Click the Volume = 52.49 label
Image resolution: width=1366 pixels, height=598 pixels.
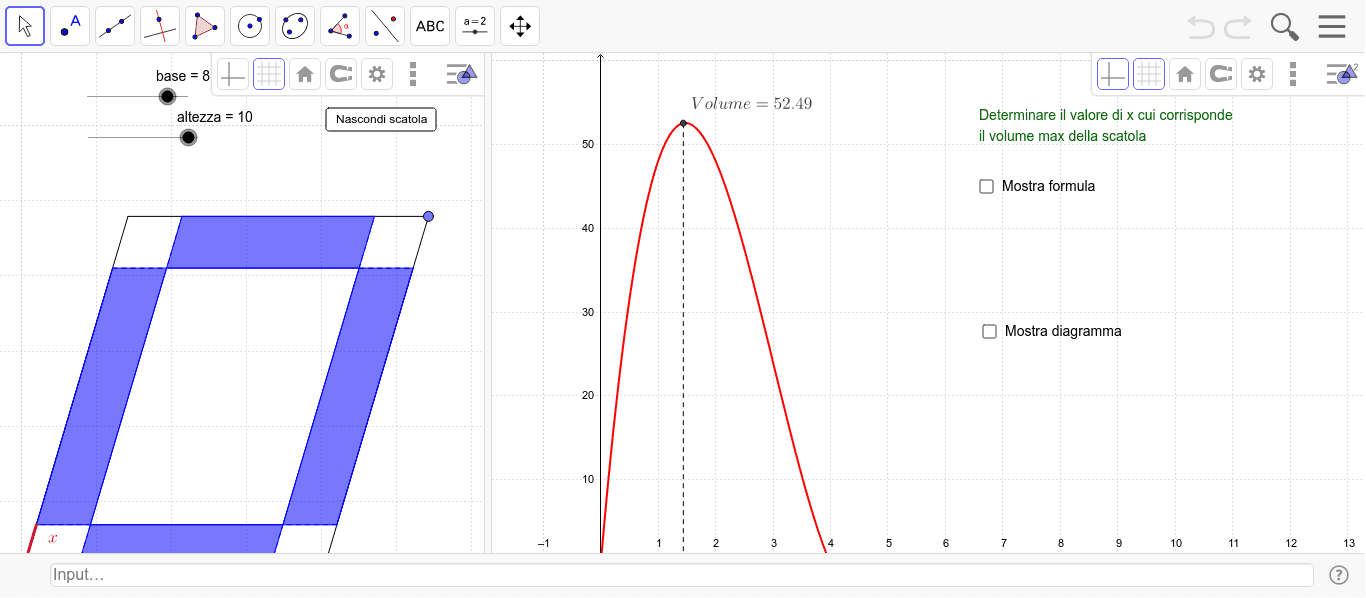[x=751, y=104]
